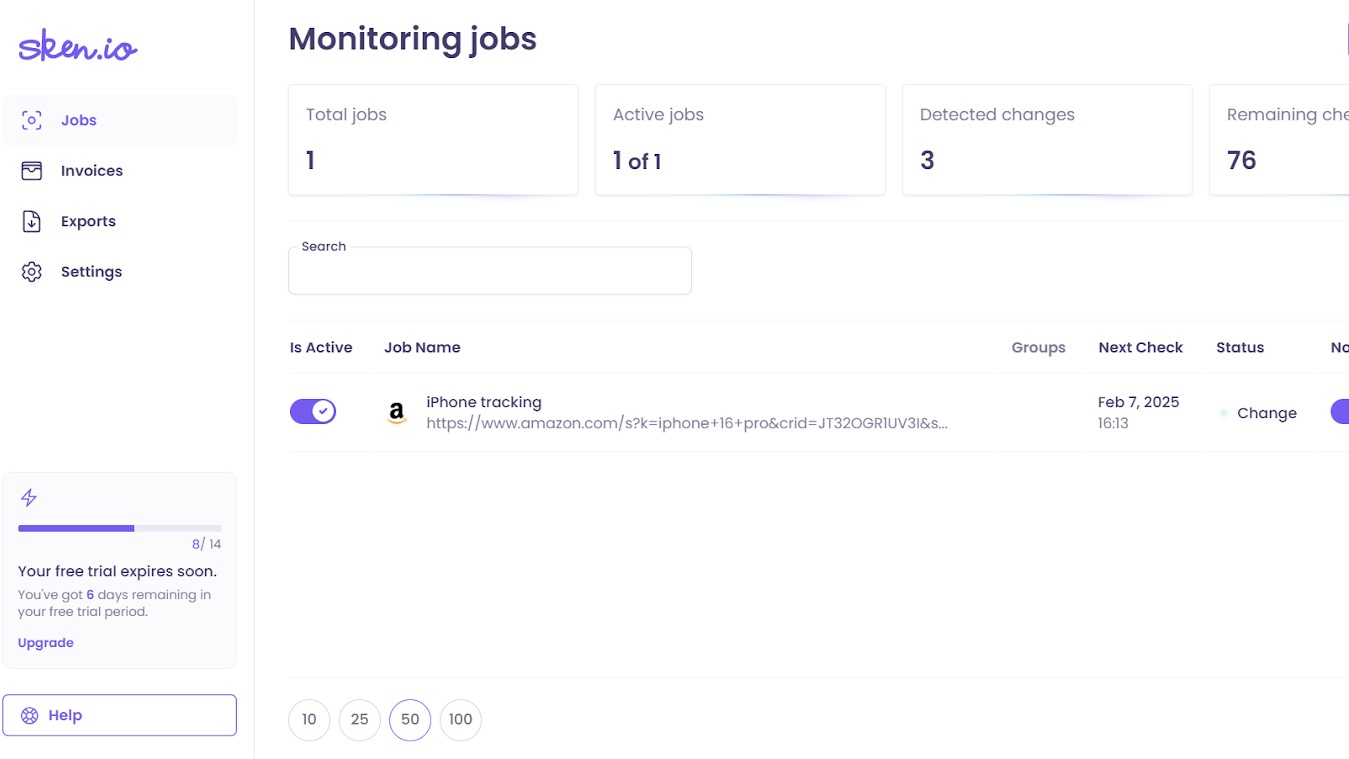This screenshot has width=1349, height=759.
Task: Click the Total jobs card
Action: click(433, 140)
